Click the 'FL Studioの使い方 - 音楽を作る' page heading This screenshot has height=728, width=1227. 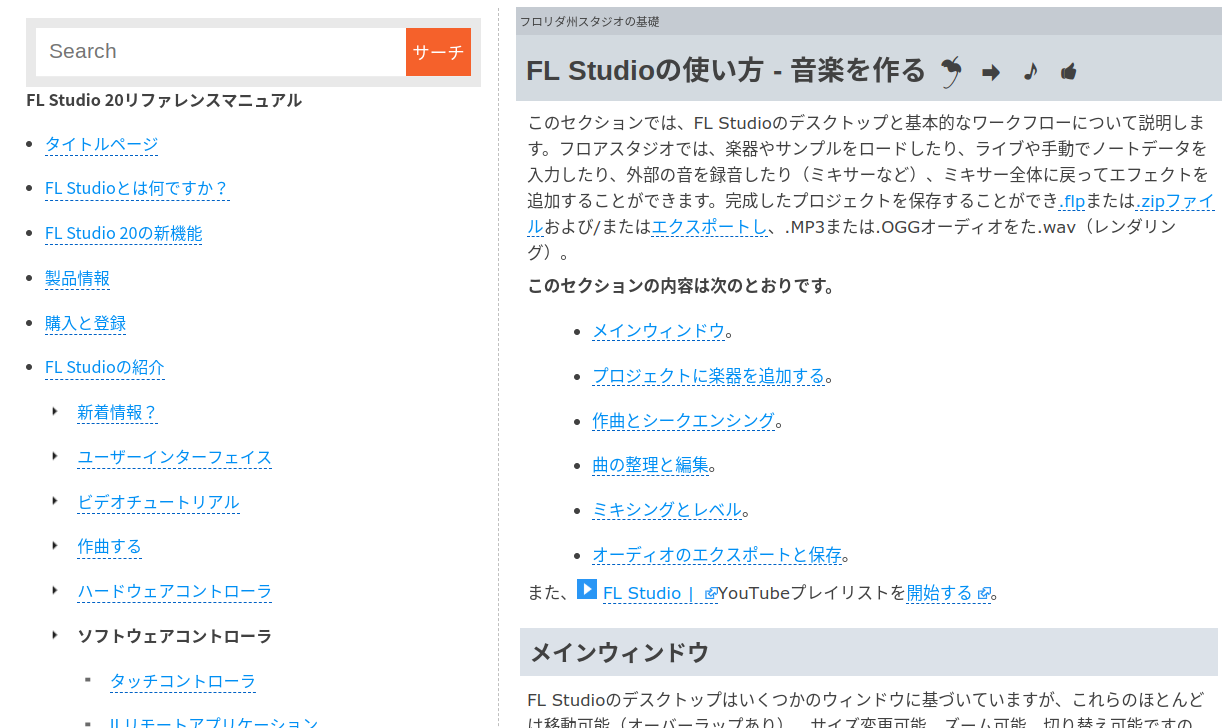coord(726,71)
